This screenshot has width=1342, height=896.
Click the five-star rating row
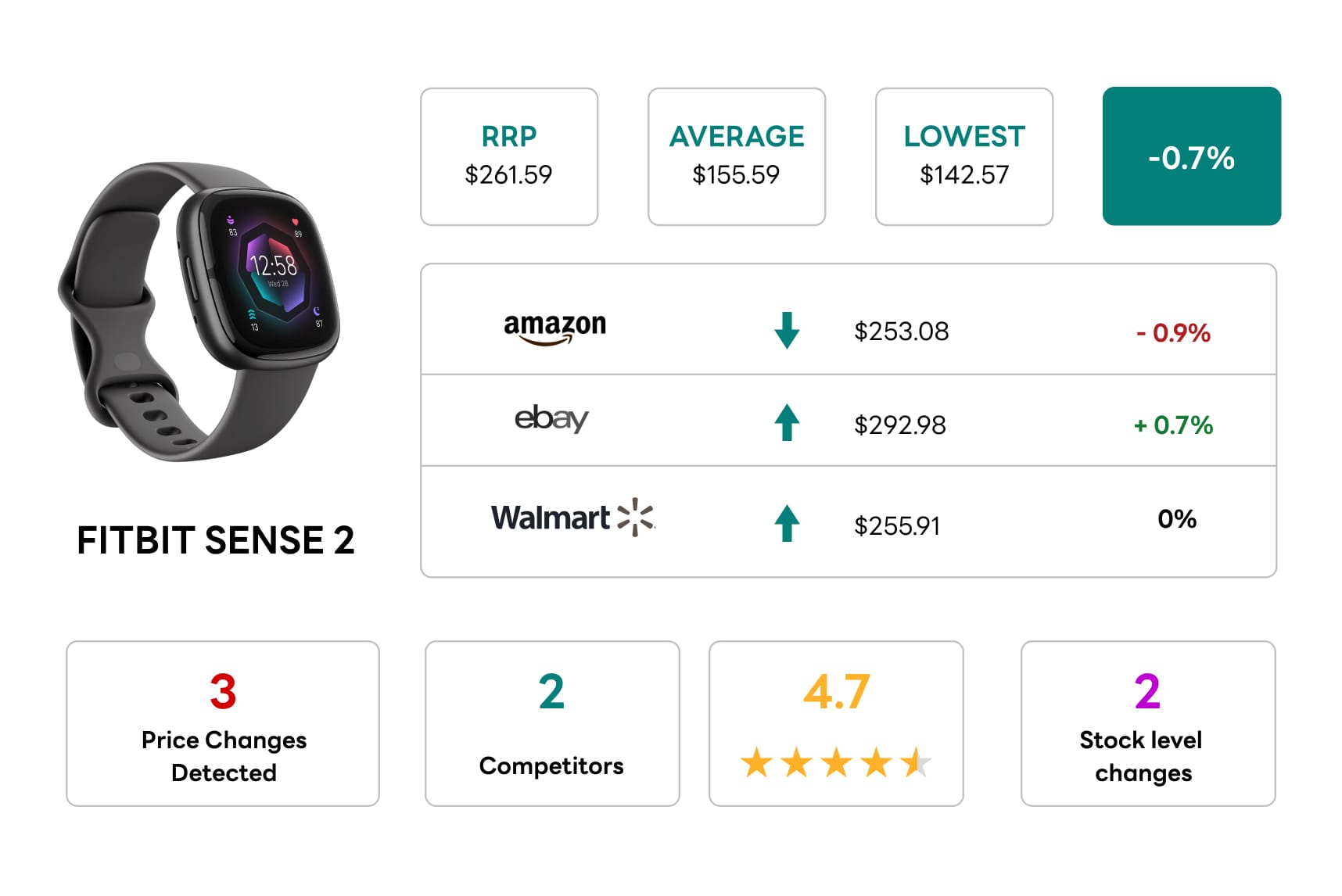pyautogui.click(x=835, y=762)
